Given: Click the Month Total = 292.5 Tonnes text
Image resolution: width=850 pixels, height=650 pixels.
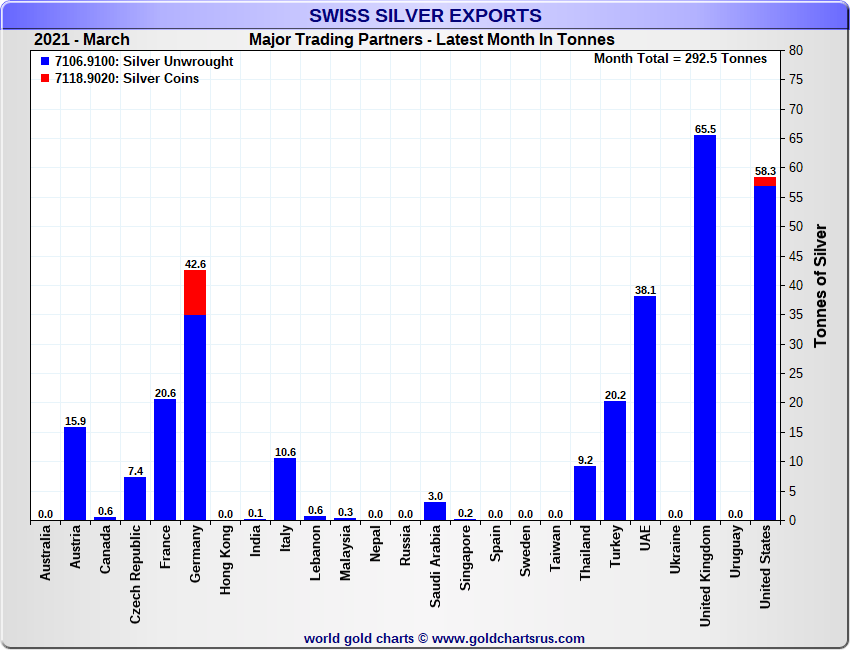Looking at the screenshot, I should pyautogui.click(x=680, y=59).
